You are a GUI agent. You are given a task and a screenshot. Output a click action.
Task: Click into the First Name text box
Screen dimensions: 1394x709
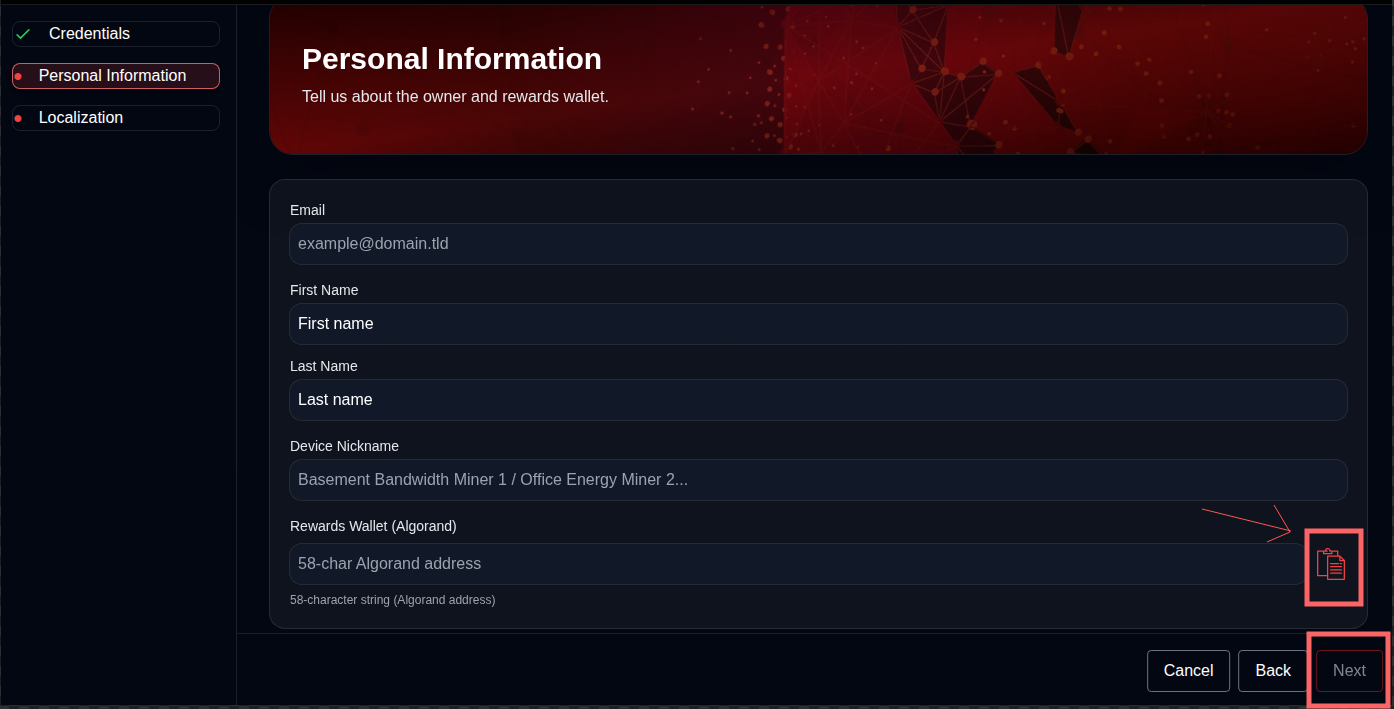817,324
